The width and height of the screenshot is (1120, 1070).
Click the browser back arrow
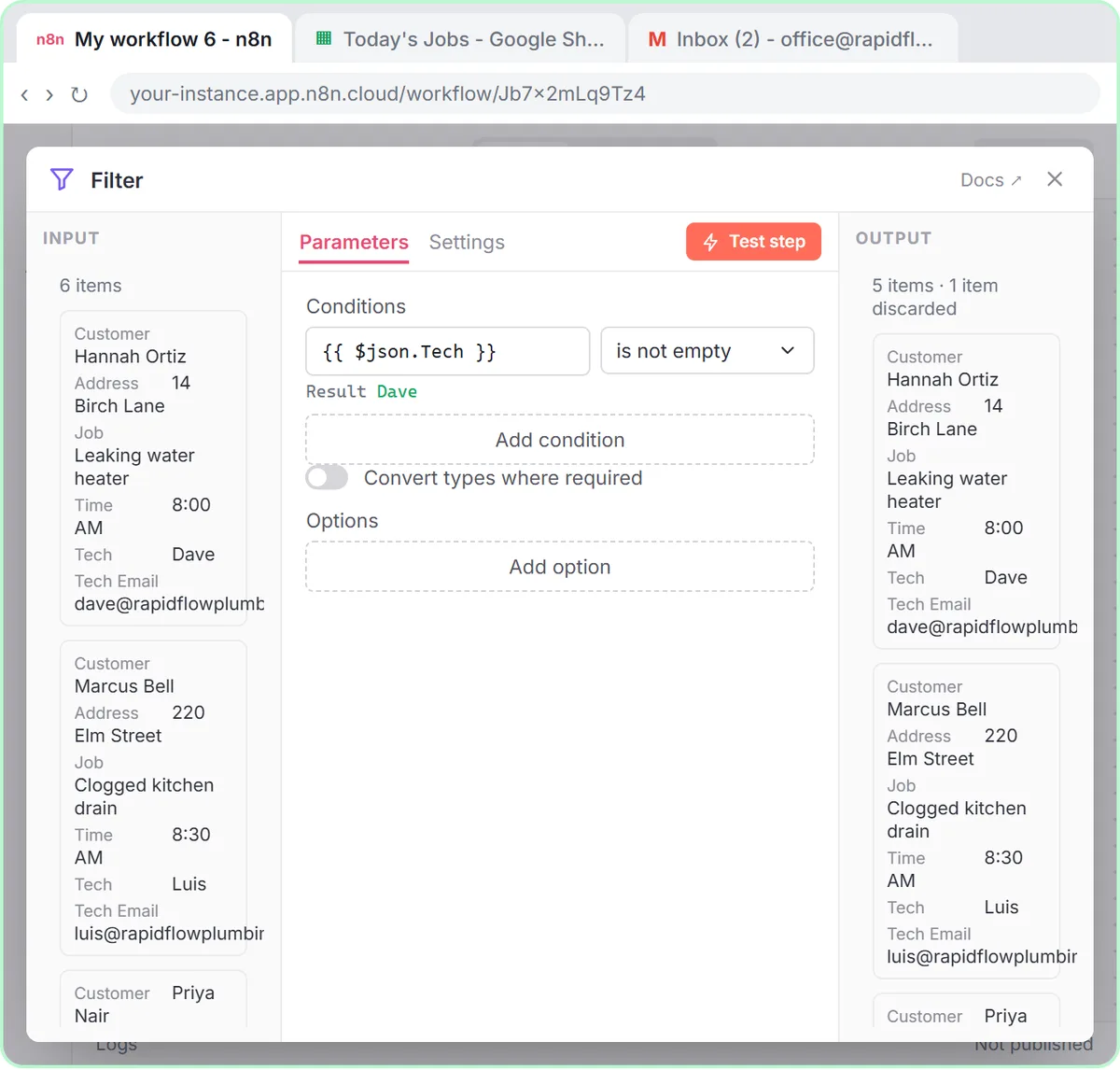point(24,94)
